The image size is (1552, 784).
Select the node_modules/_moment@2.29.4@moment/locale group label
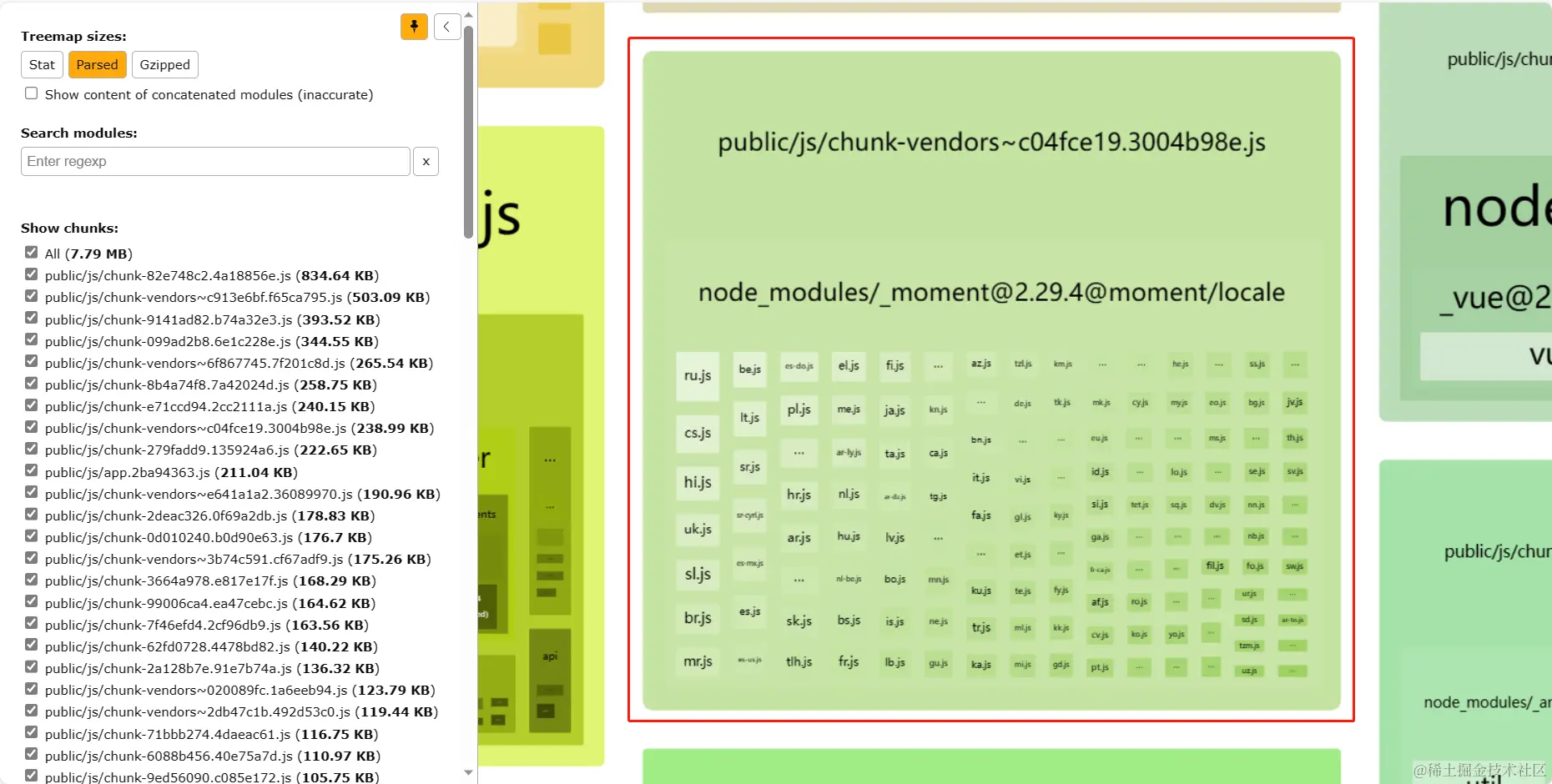pyautogui.click(x=991, y=293)
